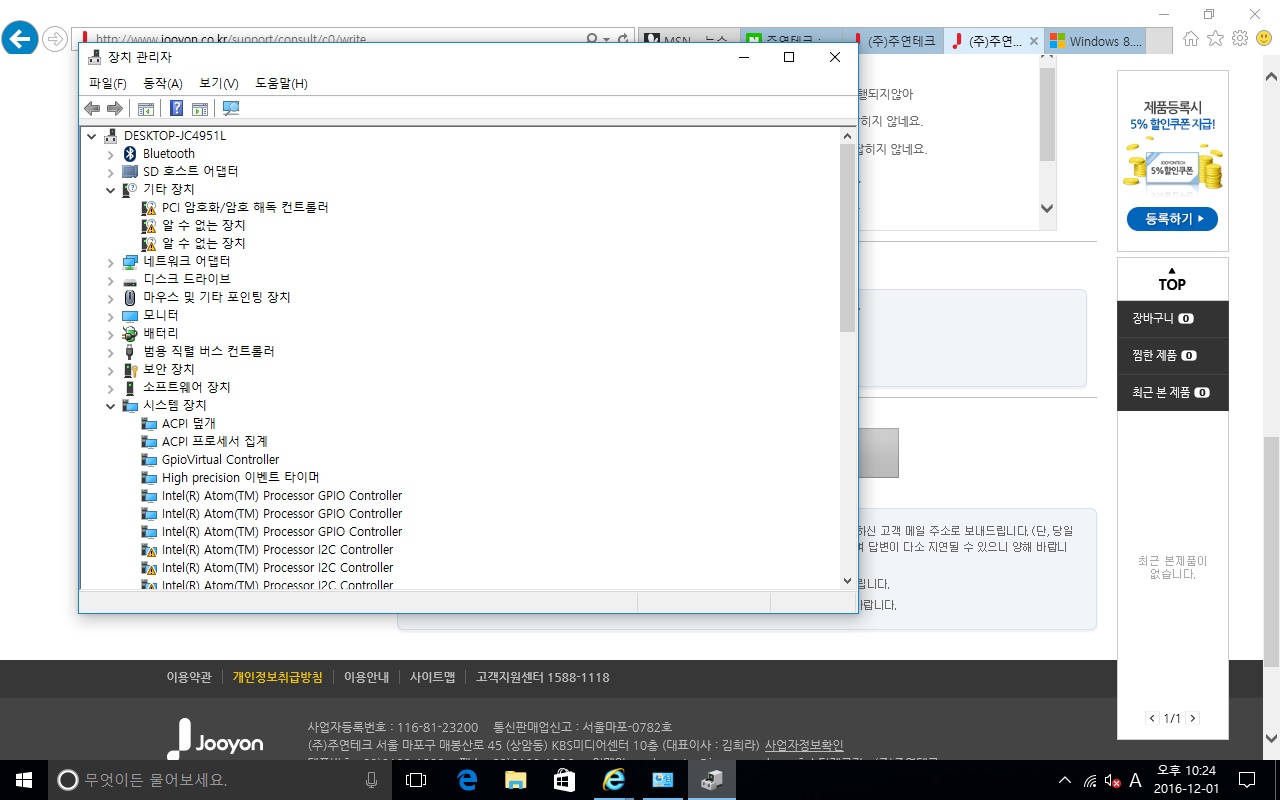Open the 동작(A) menu
The image size is (1280, 800).
(163, 83)
